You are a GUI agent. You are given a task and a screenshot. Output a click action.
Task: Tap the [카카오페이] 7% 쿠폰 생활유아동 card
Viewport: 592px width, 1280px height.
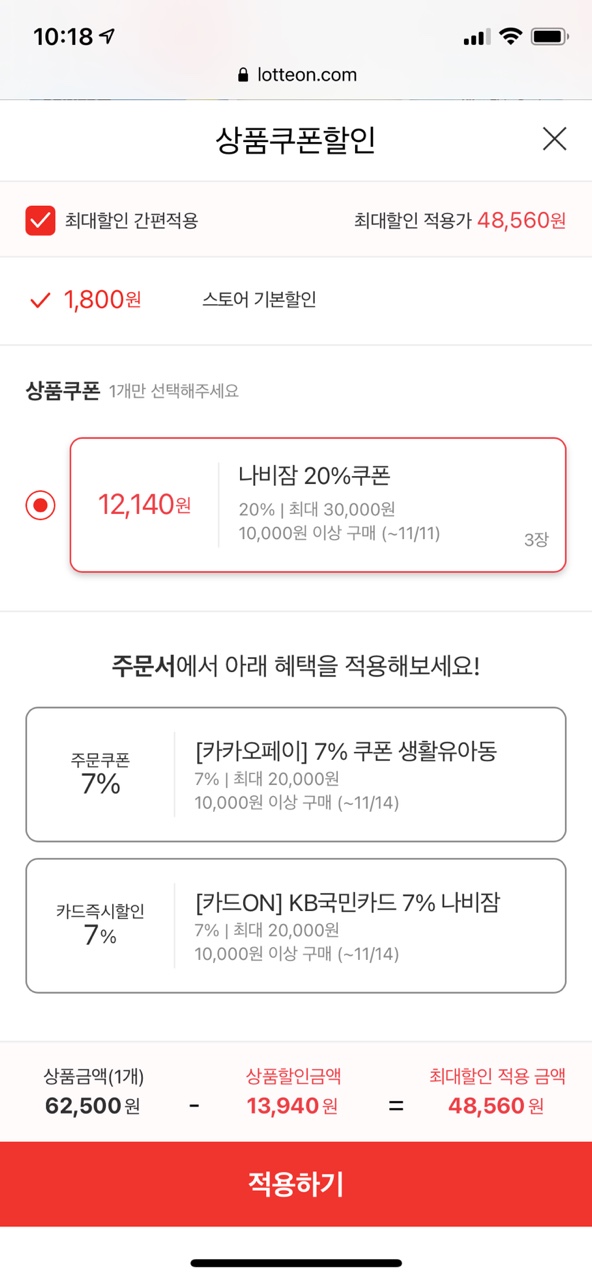[x=296, y=775]
